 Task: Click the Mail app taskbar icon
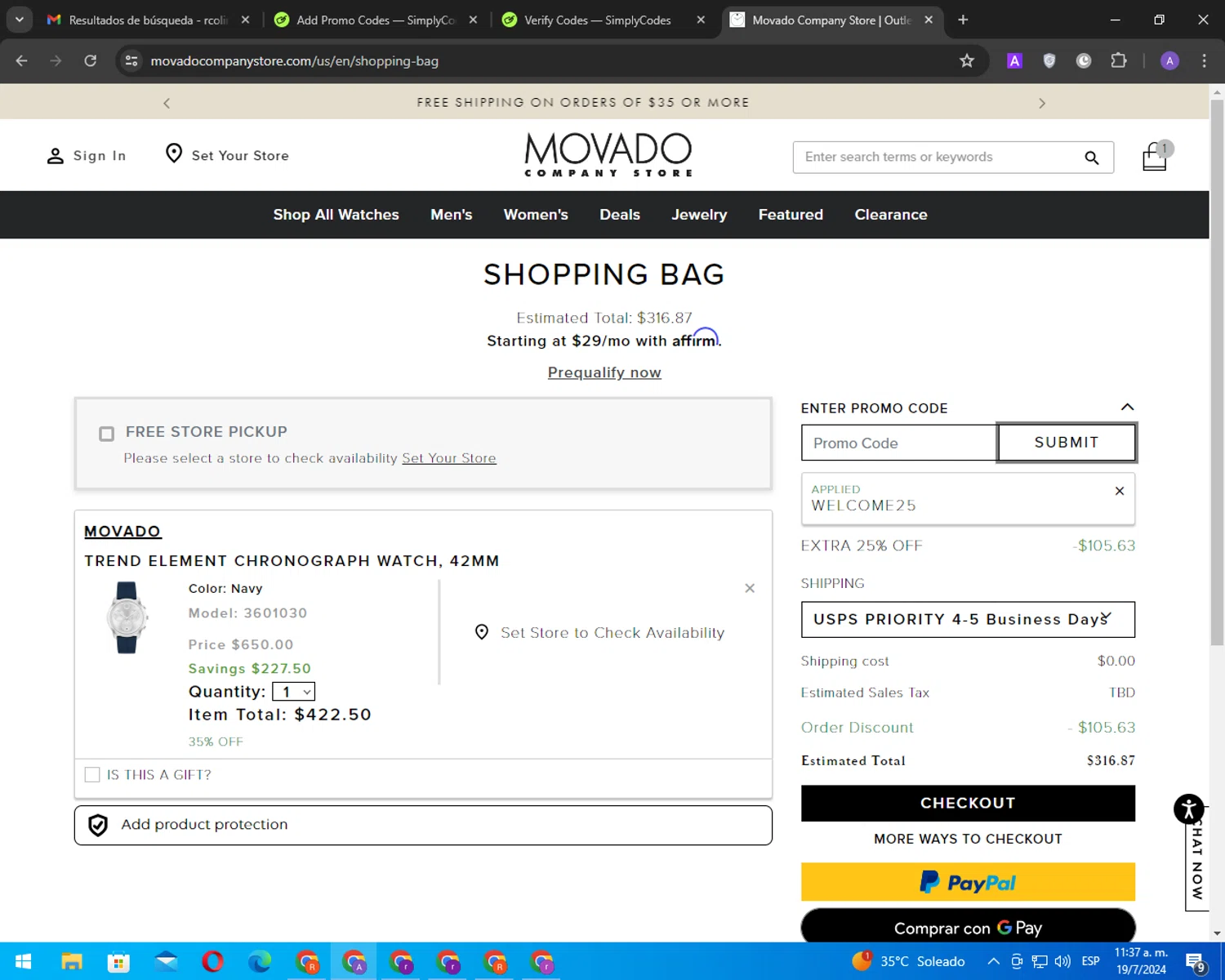point(166,961)
